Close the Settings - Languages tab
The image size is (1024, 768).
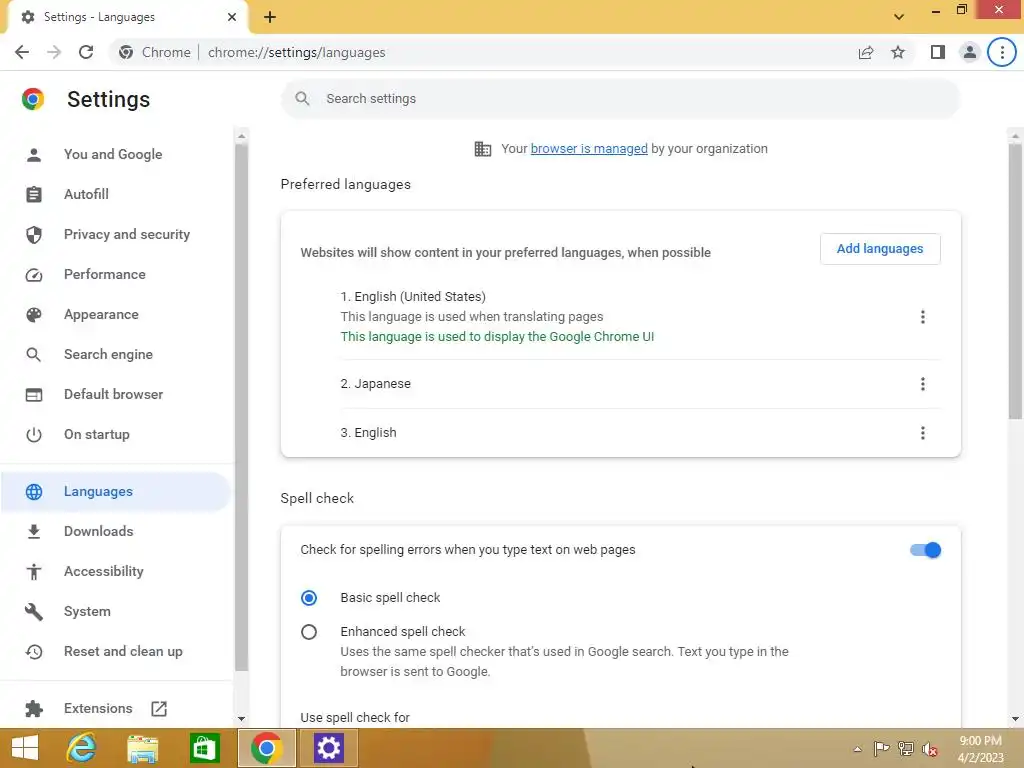pyautogui.click(x=231, y=17)
